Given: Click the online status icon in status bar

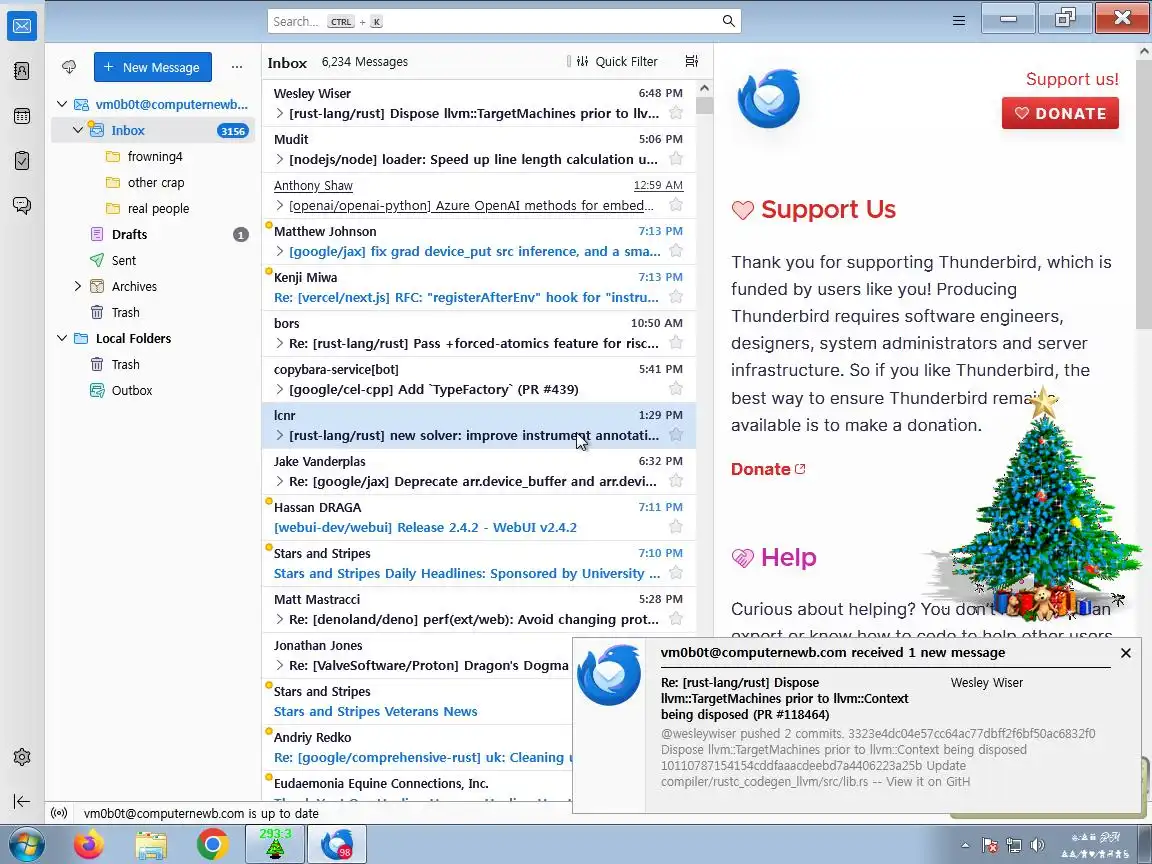Looking at the screenshot, I should (60, 813).
